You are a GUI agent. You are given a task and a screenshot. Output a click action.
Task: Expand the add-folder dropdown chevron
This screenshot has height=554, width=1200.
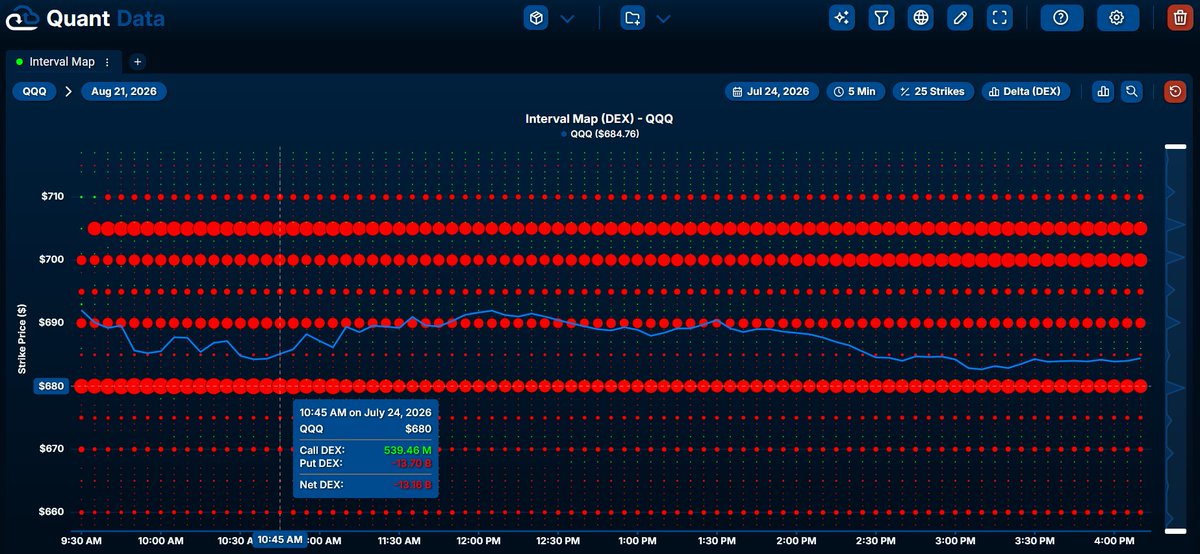[663, 18]
